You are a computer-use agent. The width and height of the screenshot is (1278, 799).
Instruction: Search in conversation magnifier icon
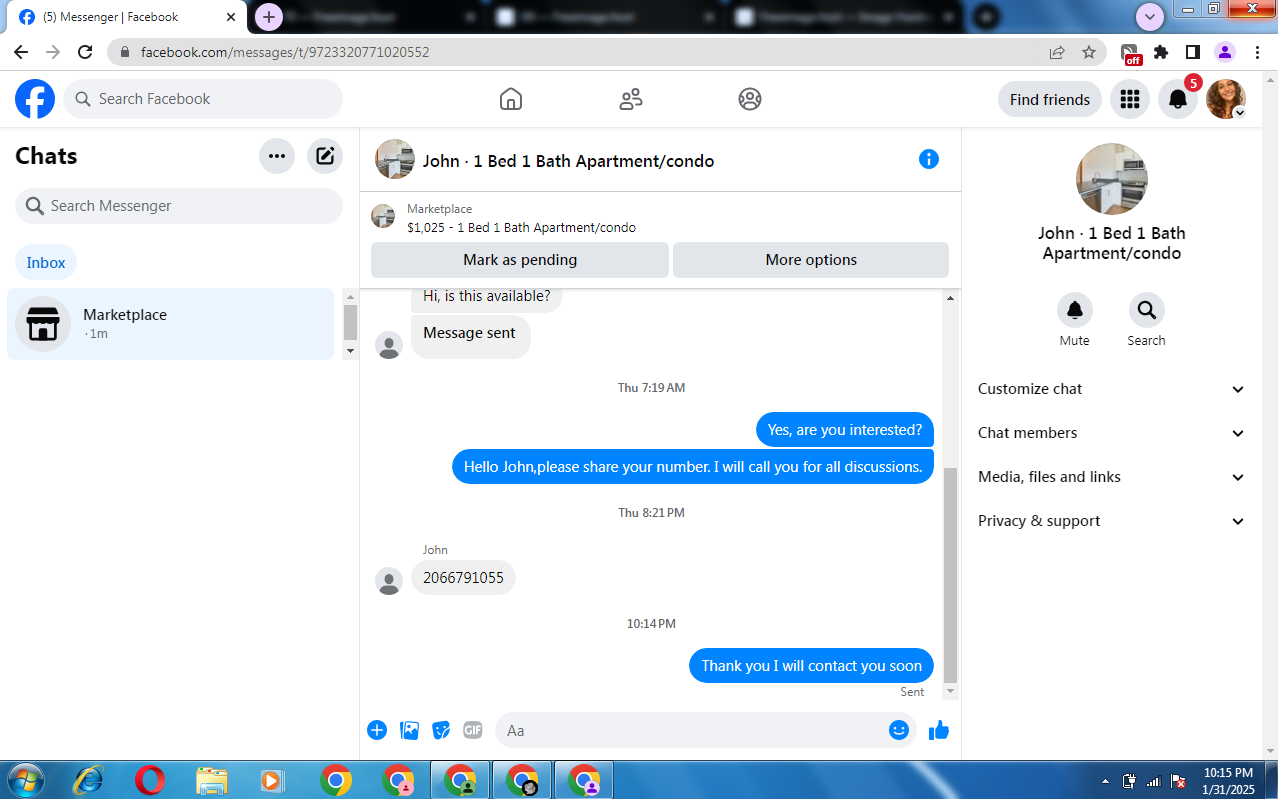coord(1146,310)
